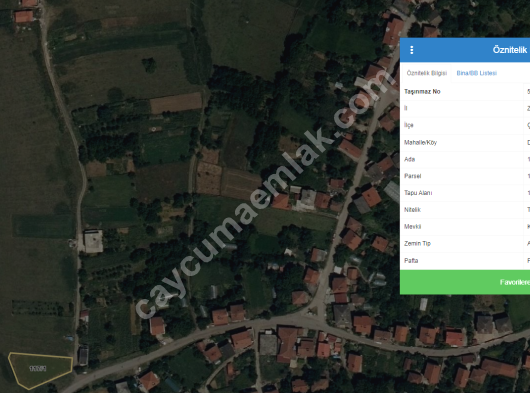Select the Taşınmaz No row

(465, 92)
